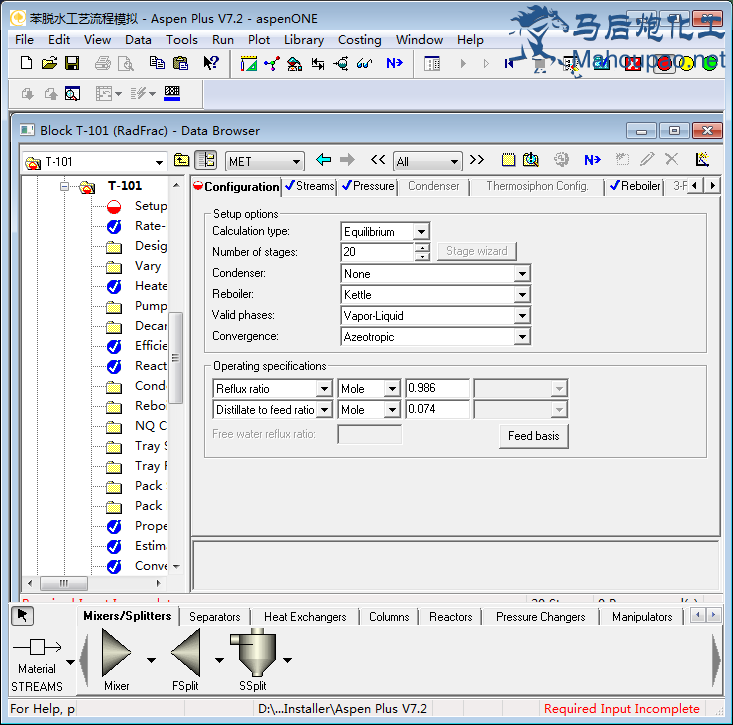Click the blue back arrow in Data Browser
Screen dimensions: 733x725
click(323, 160)
